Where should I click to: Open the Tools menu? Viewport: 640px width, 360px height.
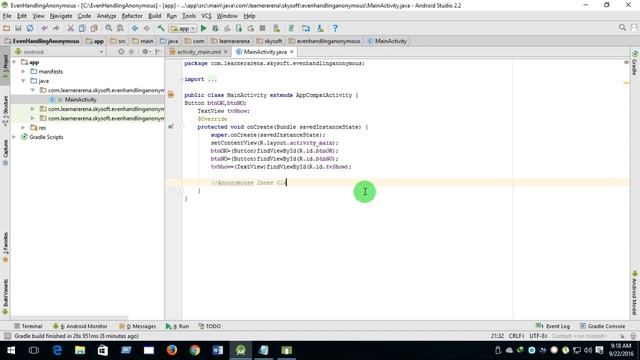point(189,16)
